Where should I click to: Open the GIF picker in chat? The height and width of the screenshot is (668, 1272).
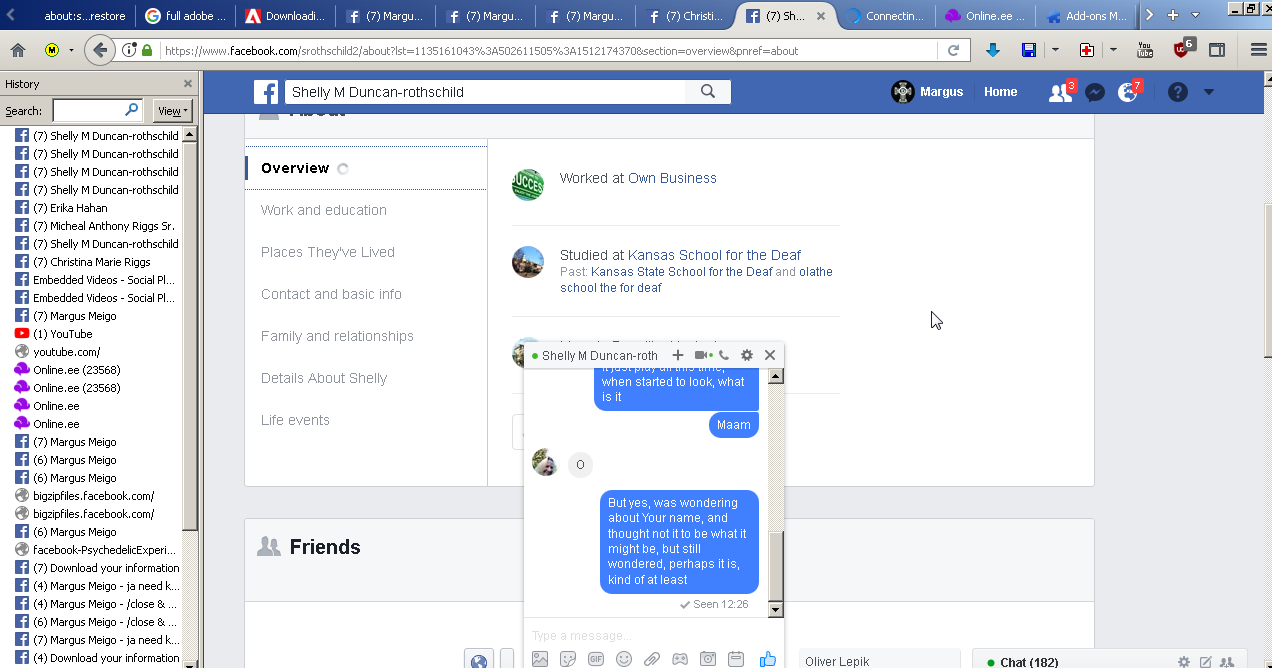tap(596, 659)
